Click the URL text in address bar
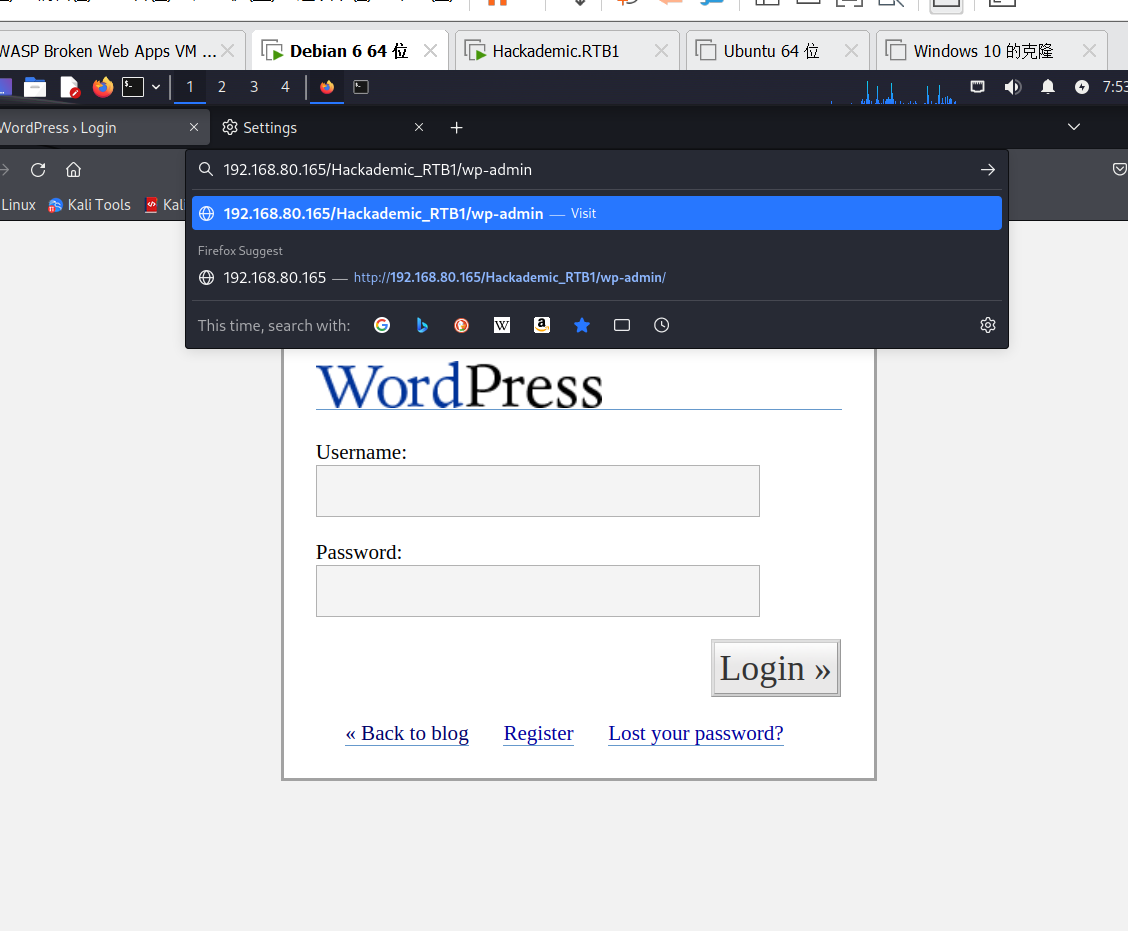This screenshot has width=1128, height=931. 378,170
